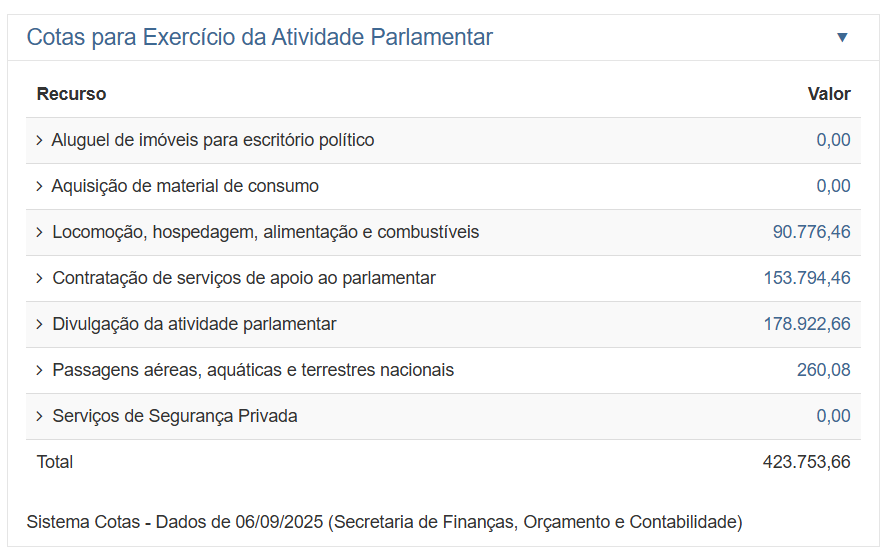Click Locomoção, hospedagem, alimentação e combustíveis label
The width and height of the screenshot is (893, 554).
265,232
